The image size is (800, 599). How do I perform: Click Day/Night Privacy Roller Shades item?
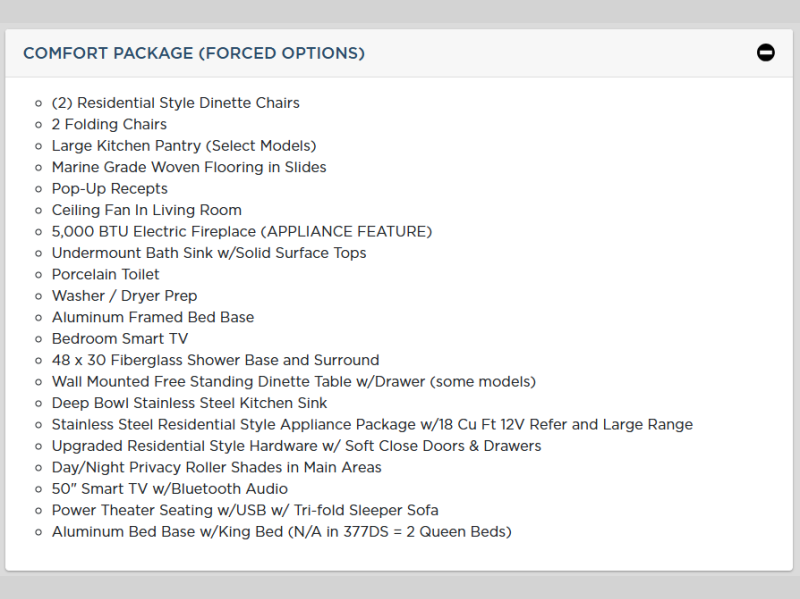point(217,467)
